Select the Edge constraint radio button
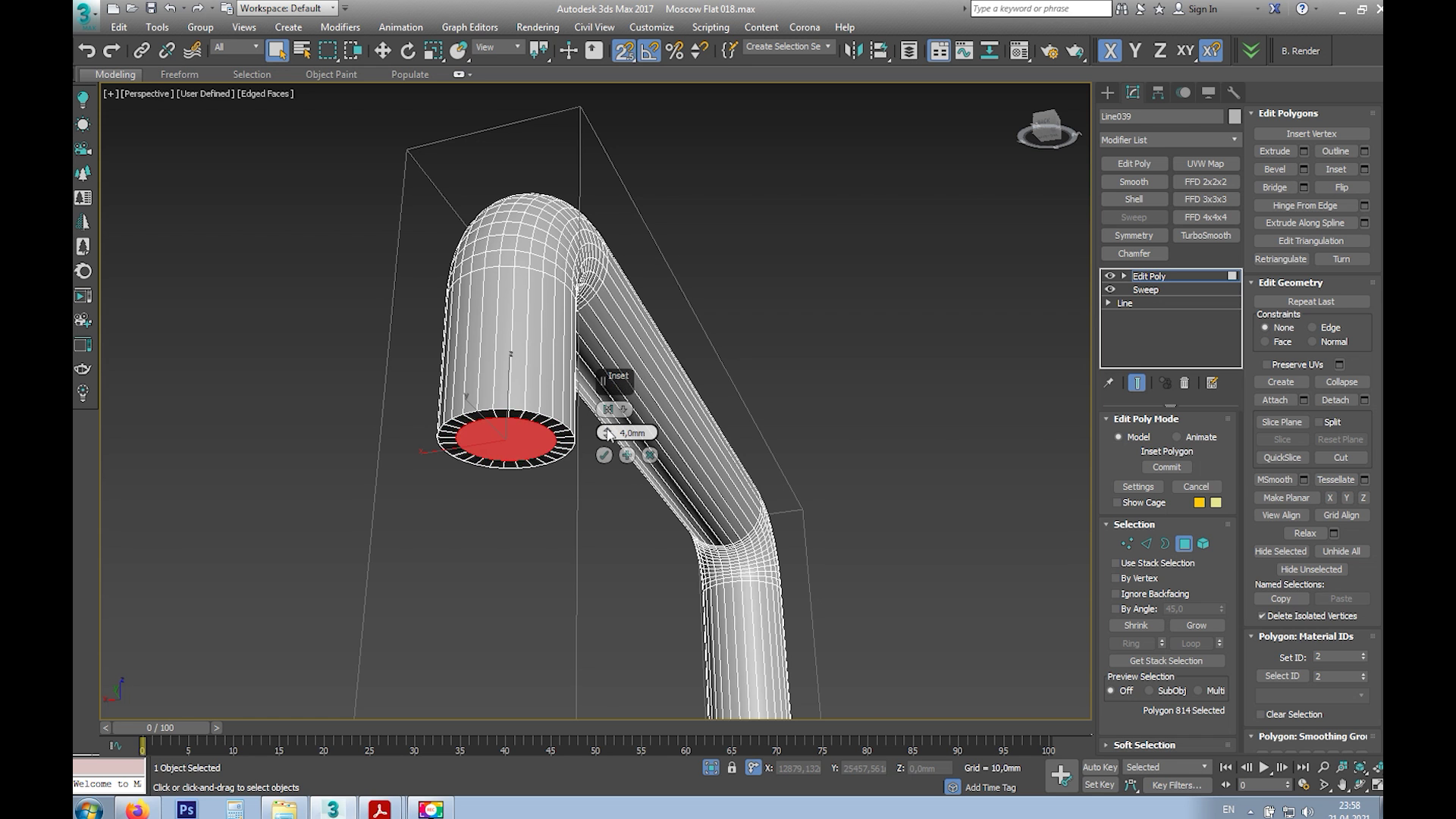Viewport: 1456px width, 819px height. (x=1312, y=328)
